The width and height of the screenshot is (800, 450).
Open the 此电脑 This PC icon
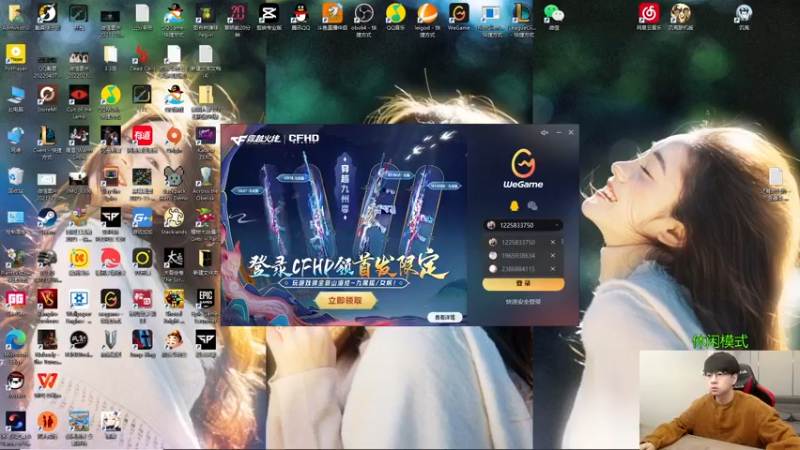(15, 98)
